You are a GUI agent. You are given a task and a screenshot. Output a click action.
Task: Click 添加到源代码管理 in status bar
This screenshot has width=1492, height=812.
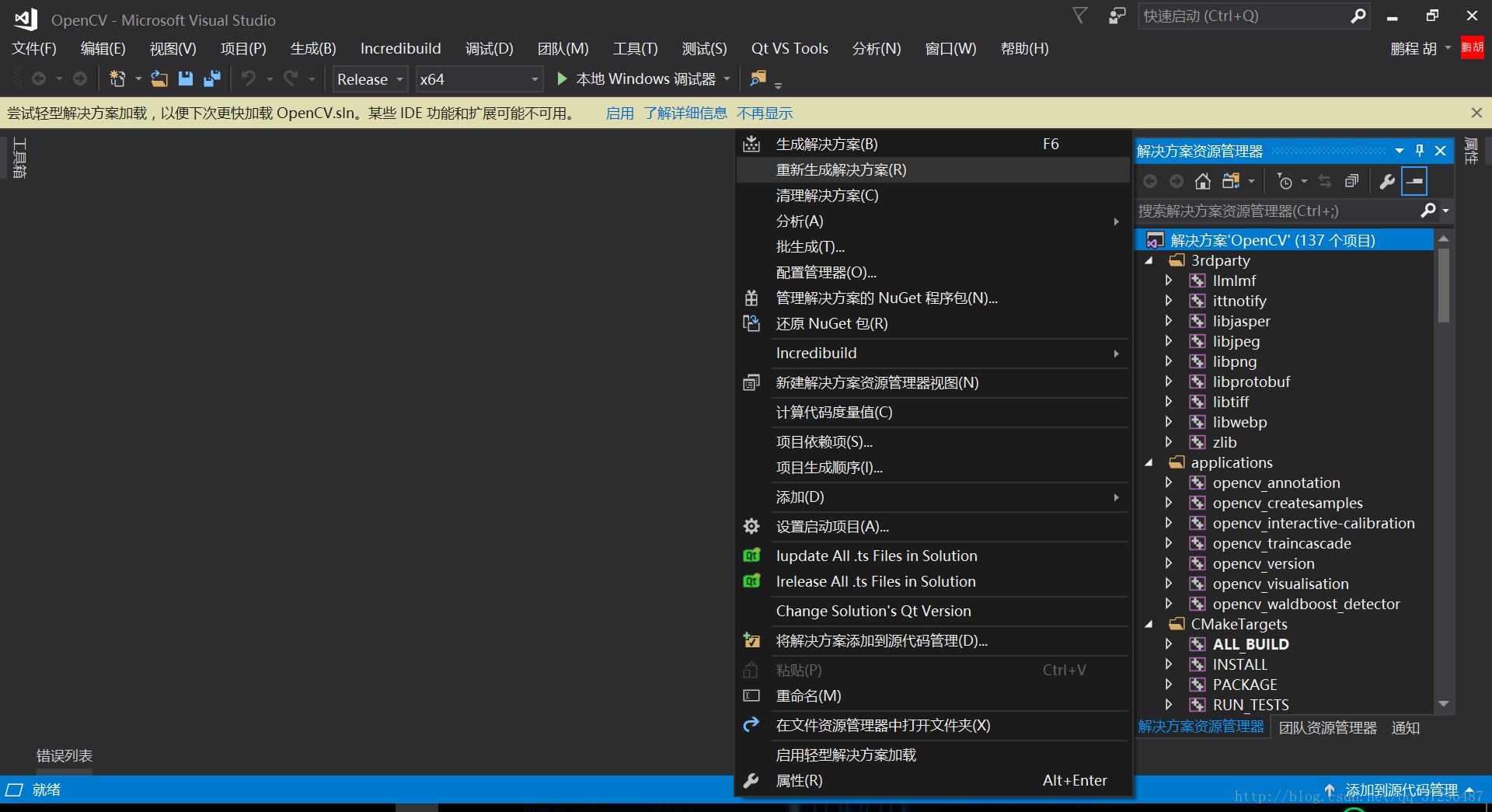point(1401,789)
